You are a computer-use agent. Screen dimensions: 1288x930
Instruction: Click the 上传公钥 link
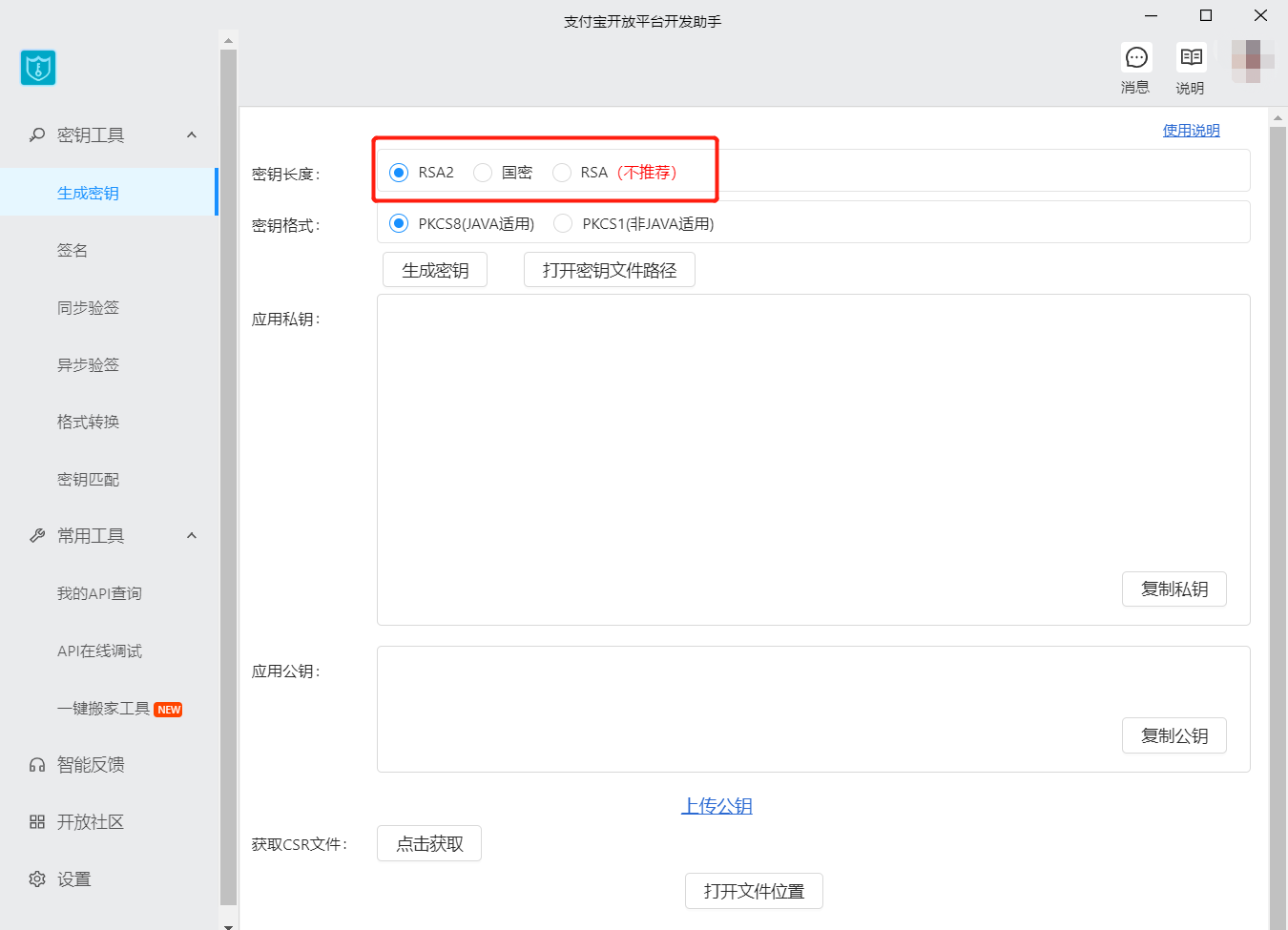(x=717, y=806)
